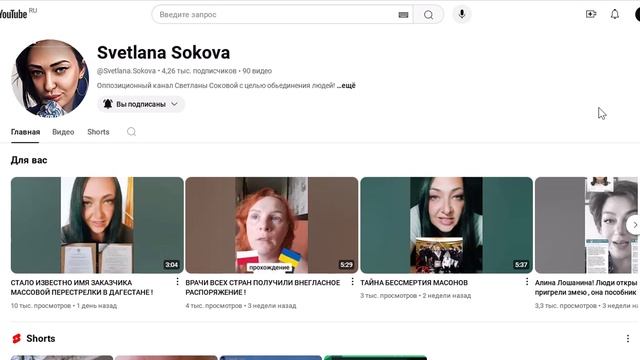The height and width of the screenshot is (360, 640).
Task: Click '3 тыс. просмотров • 2 недели назад'
Action: 416,295
